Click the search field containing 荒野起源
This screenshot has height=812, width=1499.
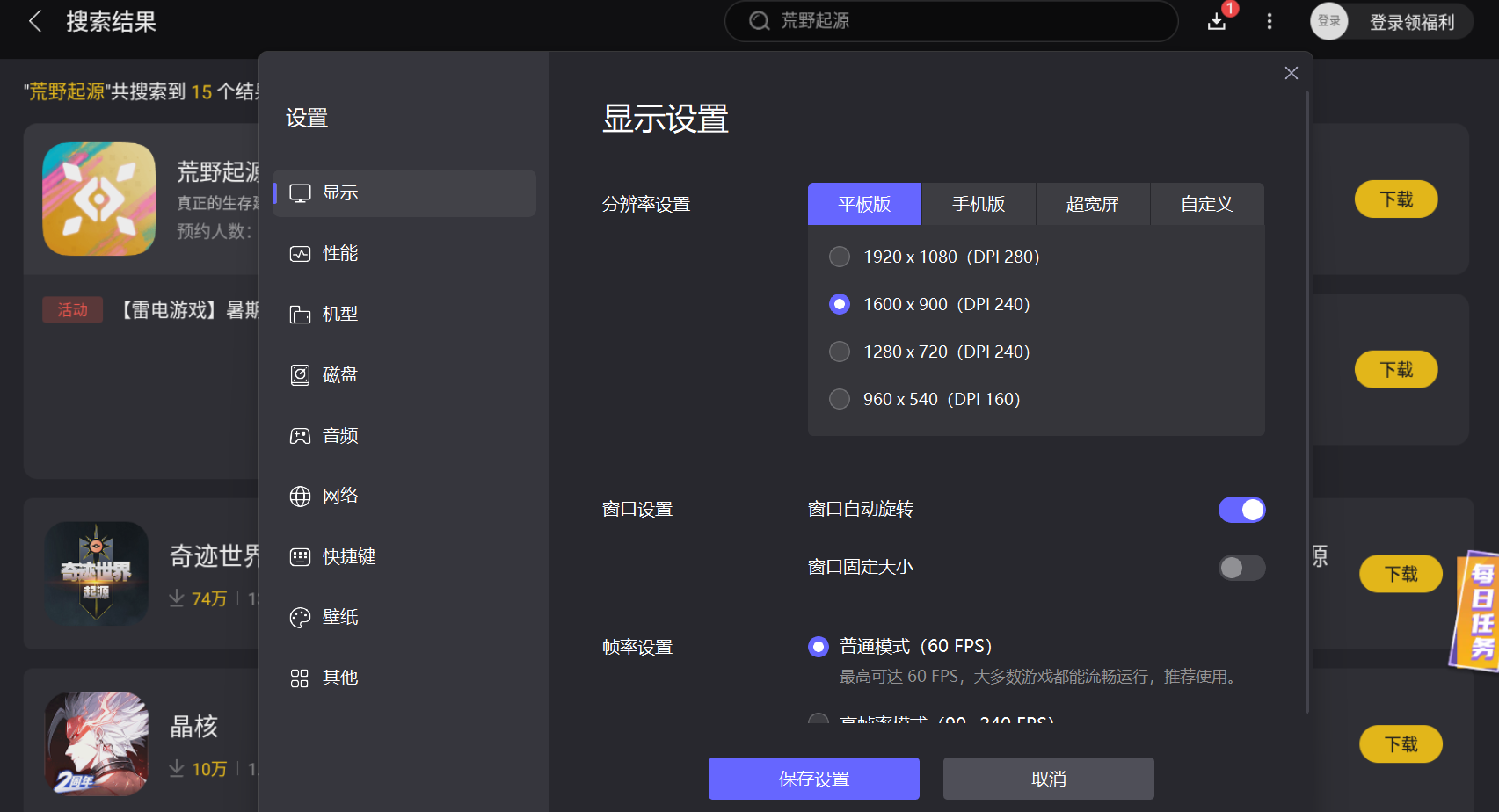(x=951, y=21)
